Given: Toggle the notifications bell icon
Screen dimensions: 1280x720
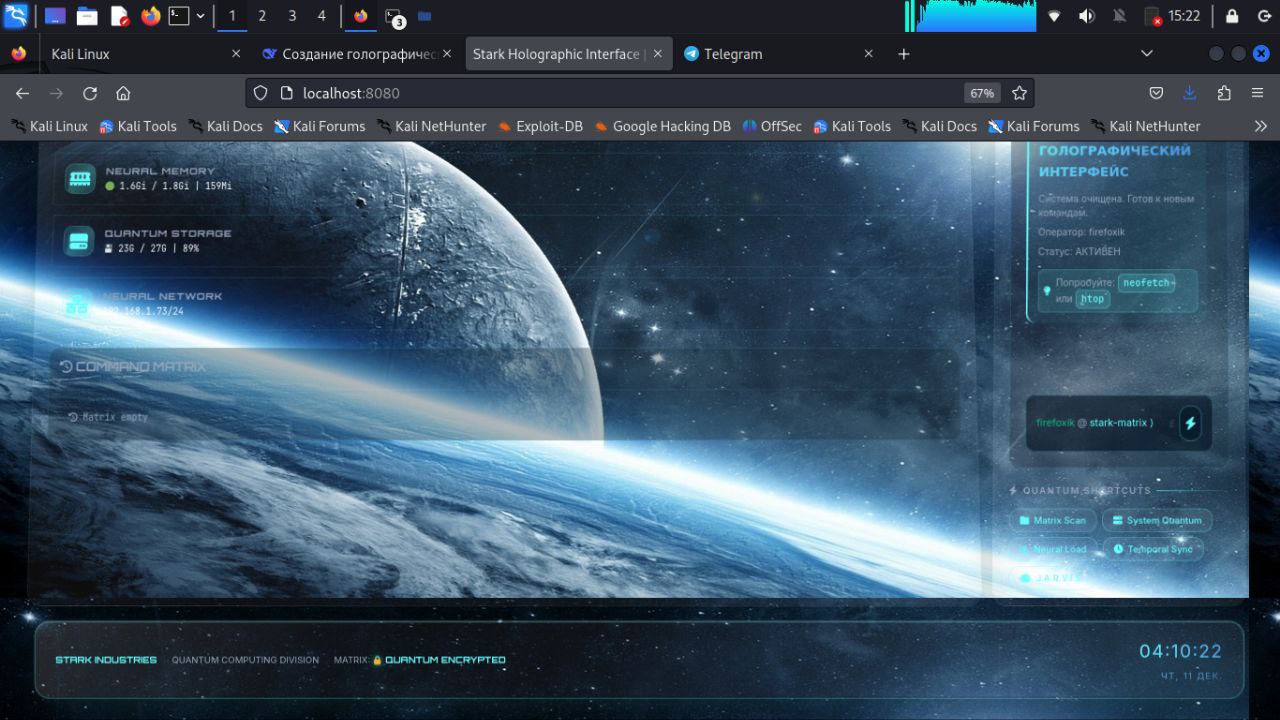Looking at the screenshot, I should pyautogui.click(x=1120, y=16).
